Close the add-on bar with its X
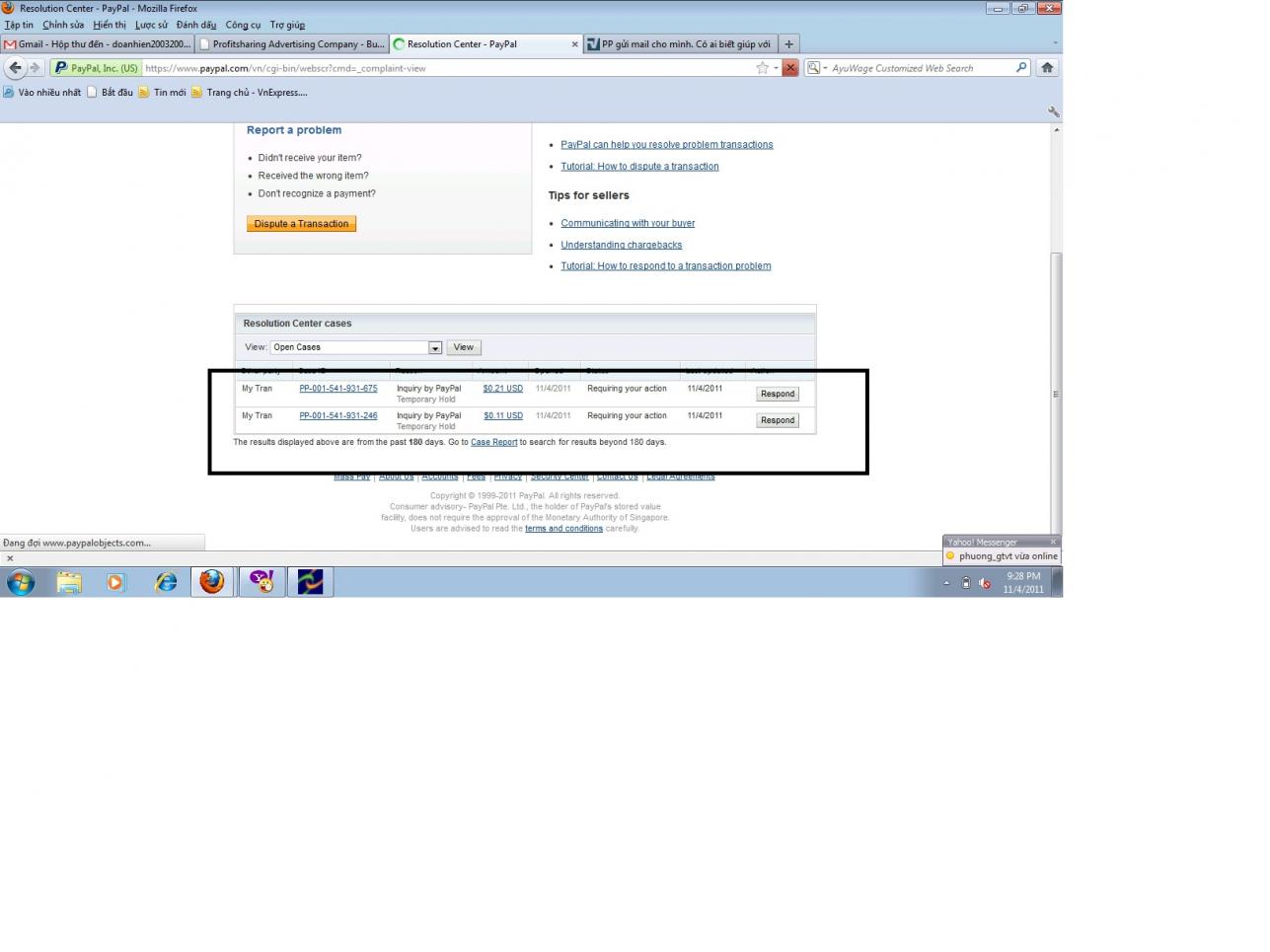Screen dimensions: 1270x952 pos(10,558)
